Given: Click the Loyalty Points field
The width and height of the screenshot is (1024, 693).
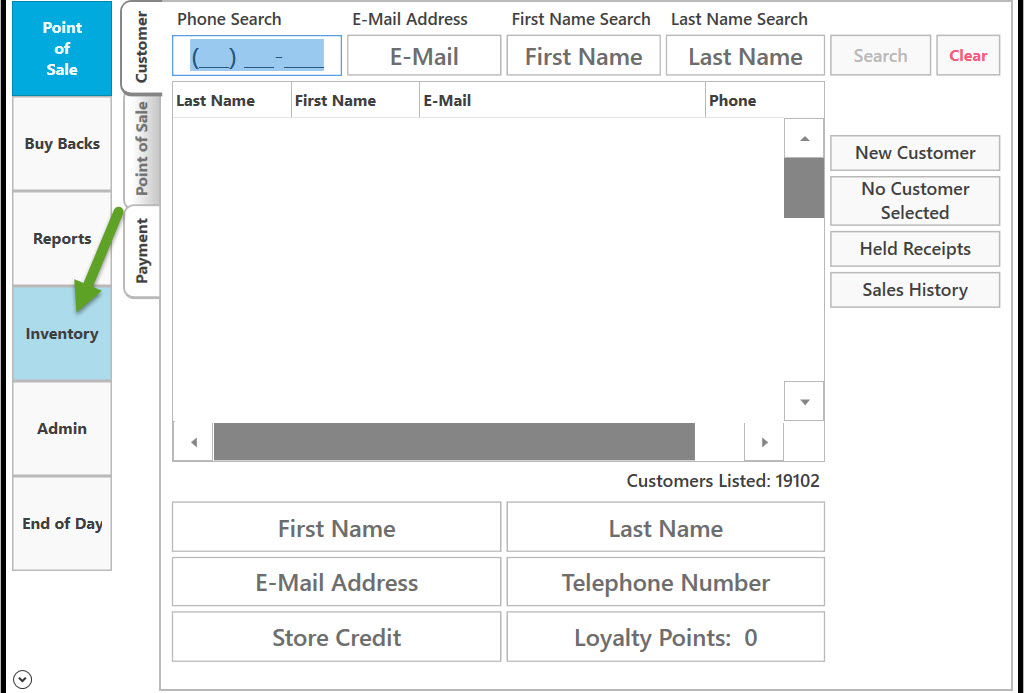Looking at the screenshot, I should click(665, 637).
